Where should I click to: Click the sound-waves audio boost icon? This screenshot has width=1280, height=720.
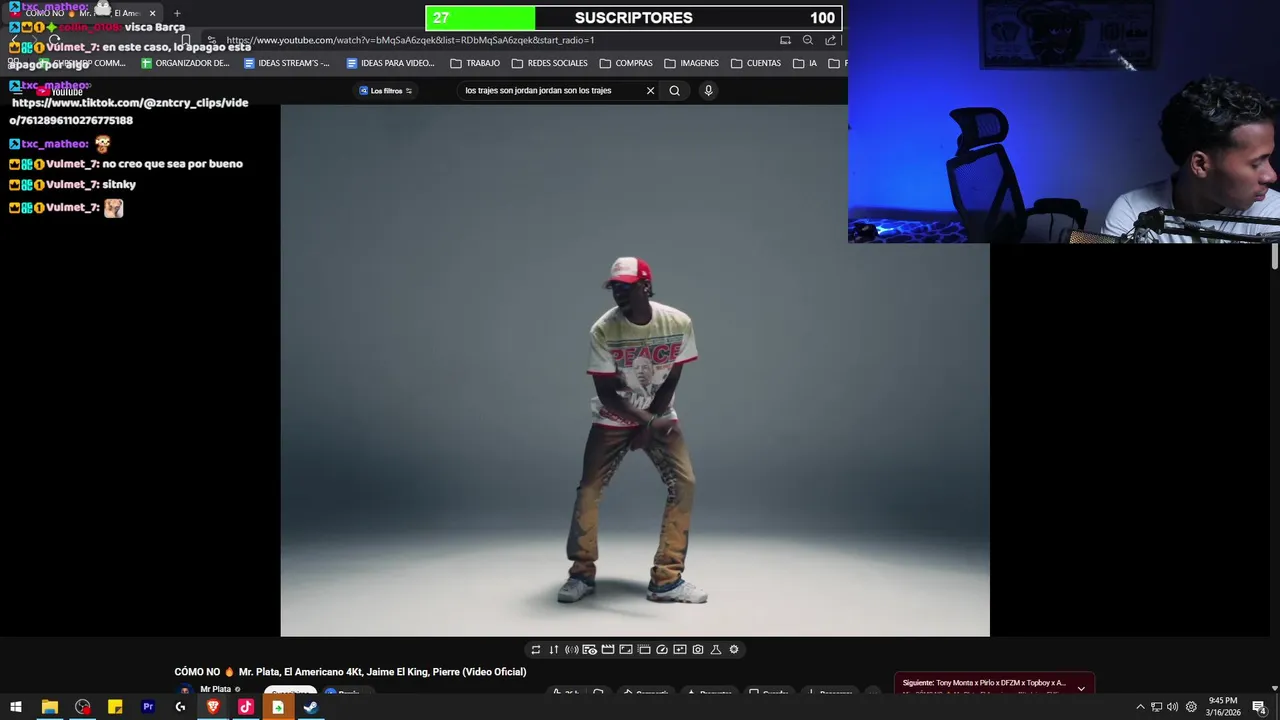(571, 650)
